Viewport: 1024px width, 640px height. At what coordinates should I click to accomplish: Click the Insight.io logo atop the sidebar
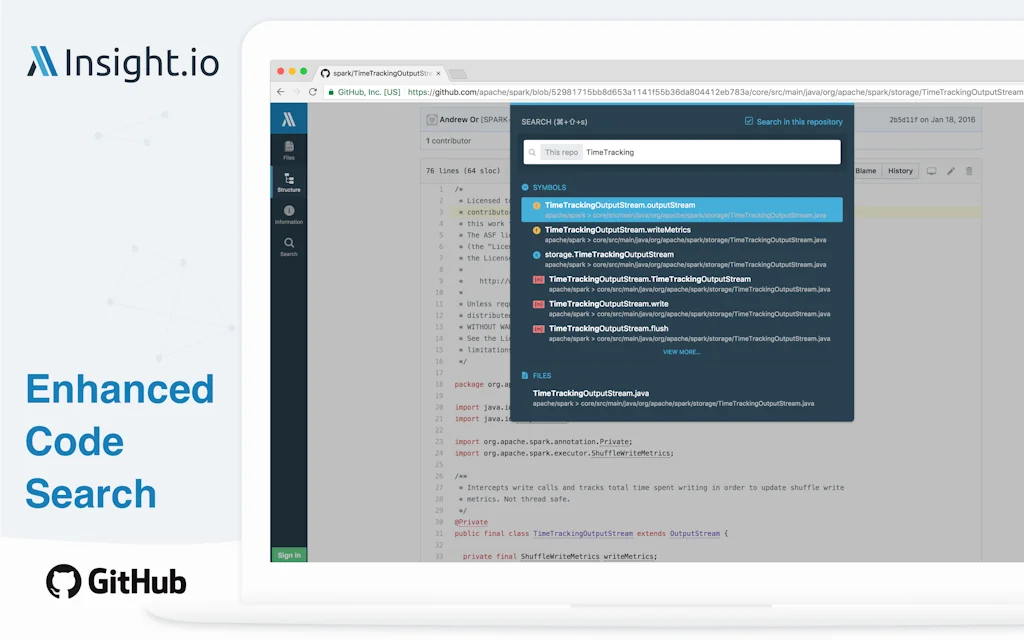[288, 118]
